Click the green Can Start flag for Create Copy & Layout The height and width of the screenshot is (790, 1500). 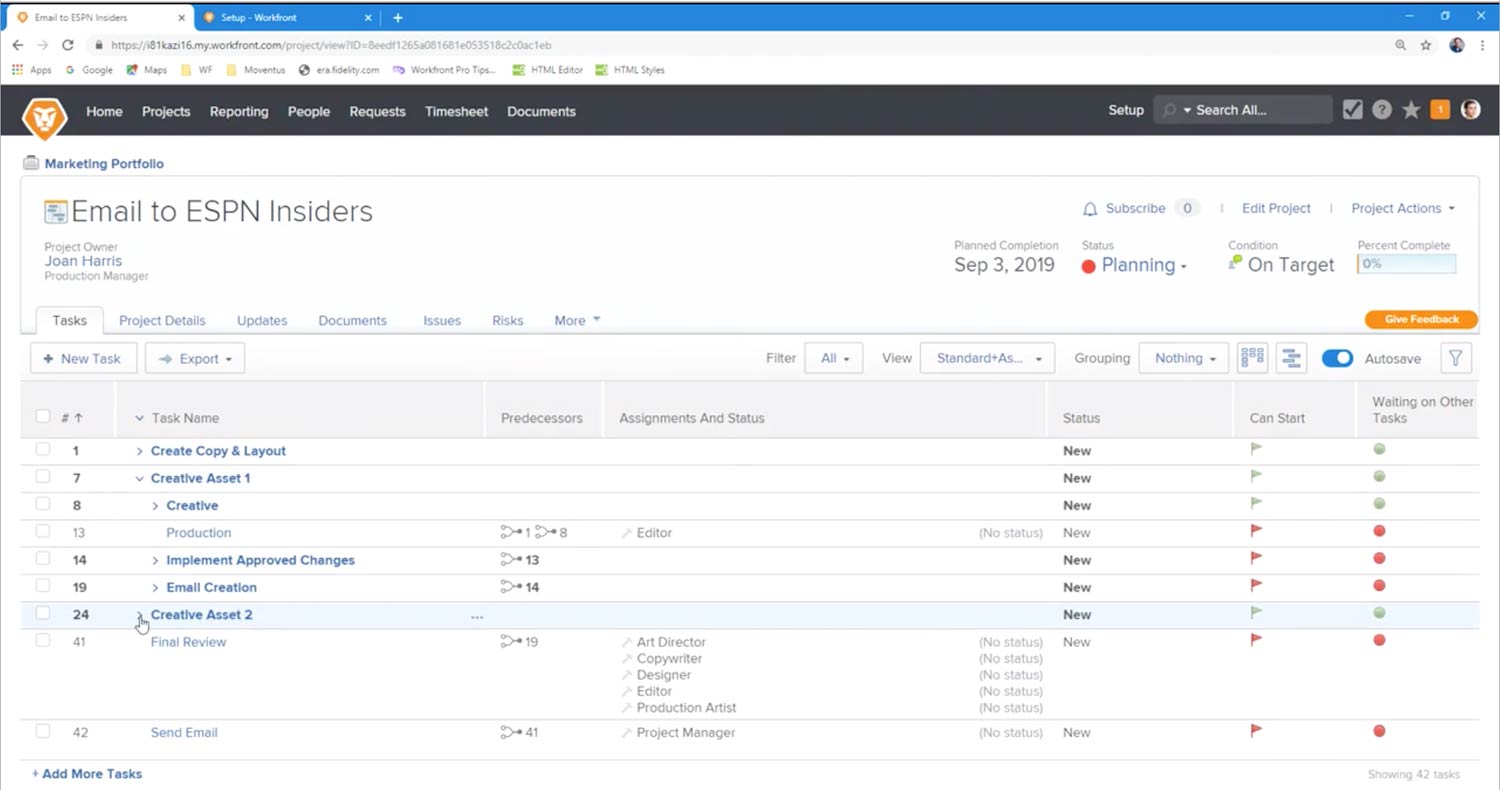tap(1257, 449)
